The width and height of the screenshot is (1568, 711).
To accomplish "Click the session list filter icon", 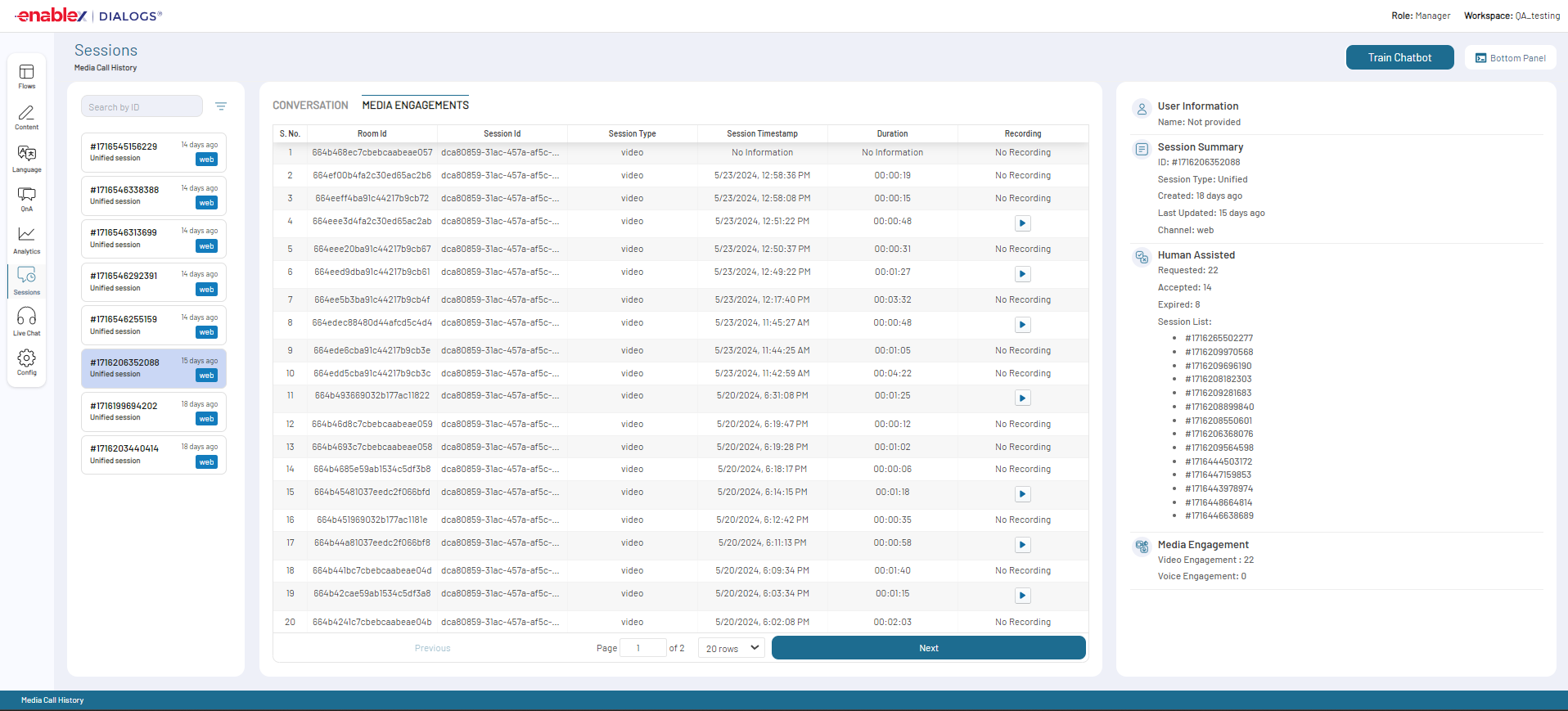I will (221, 106).
